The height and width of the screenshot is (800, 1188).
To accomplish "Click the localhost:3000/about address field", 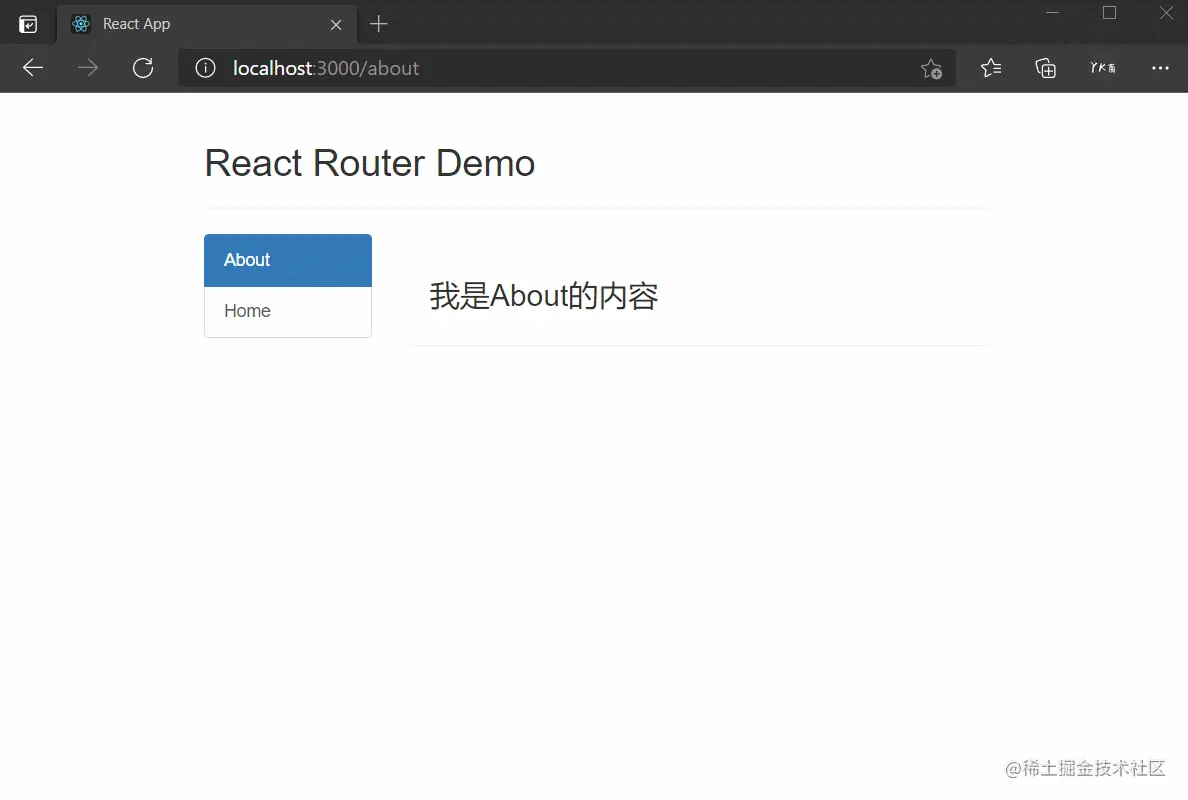I will 566,68.
